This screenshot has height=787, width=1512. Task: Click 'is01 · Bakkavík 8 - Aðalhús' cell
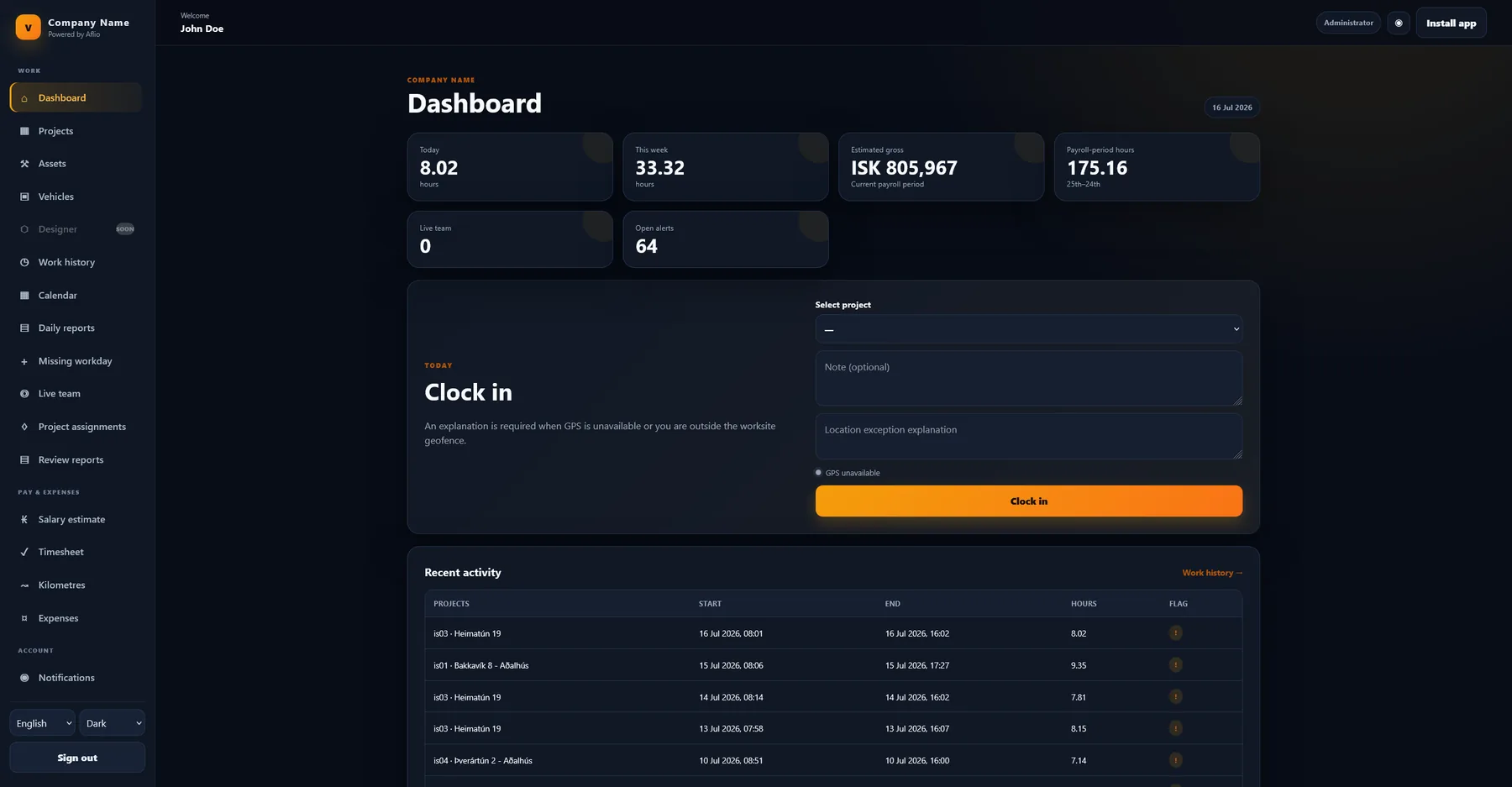pyautogui.click(x=481, y=665)
